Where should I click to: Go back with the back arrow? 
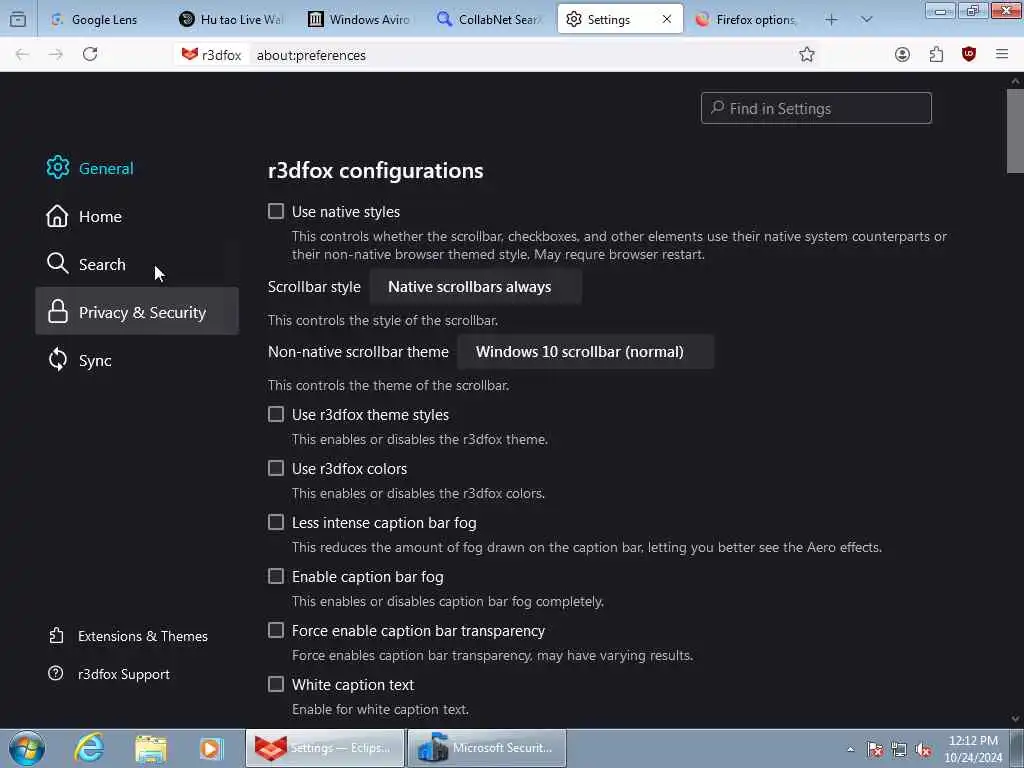[x=22, y=55]
